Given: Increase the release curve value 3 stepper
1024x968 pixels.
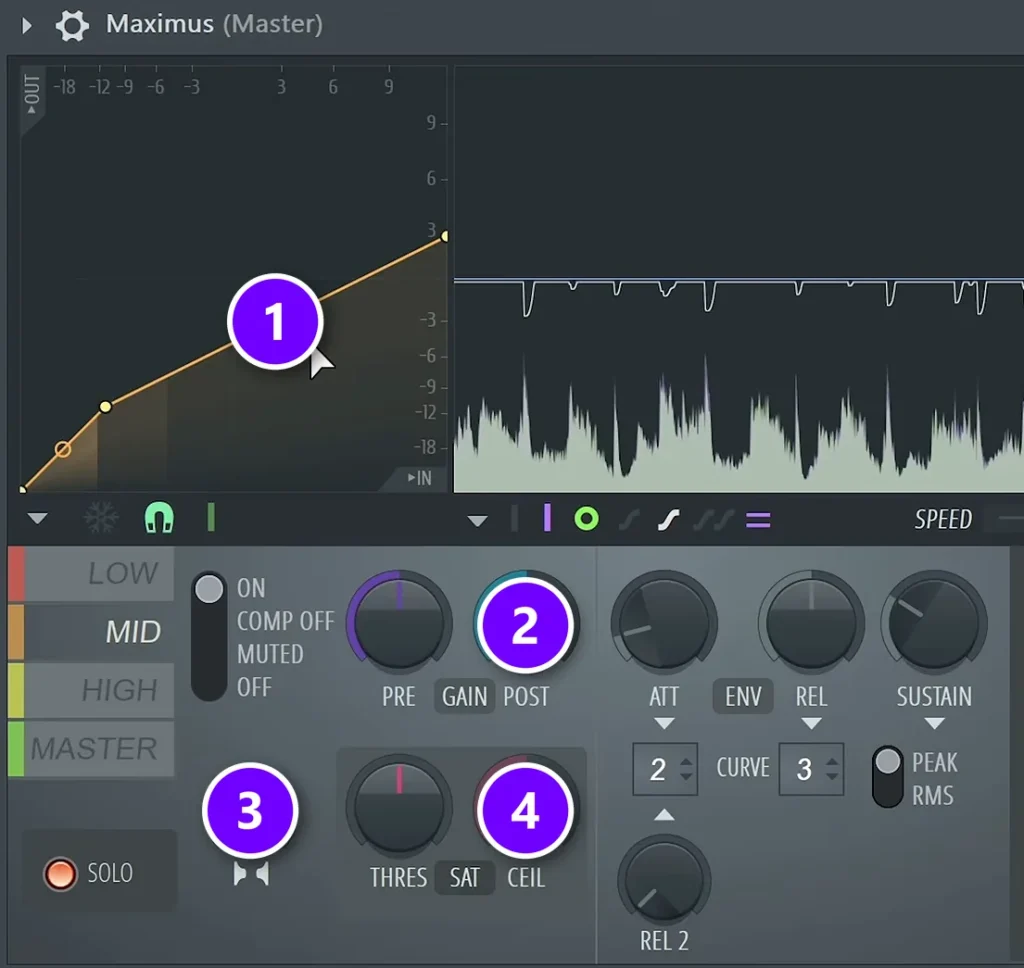Looking at the screenshot, I should point(832,762).
